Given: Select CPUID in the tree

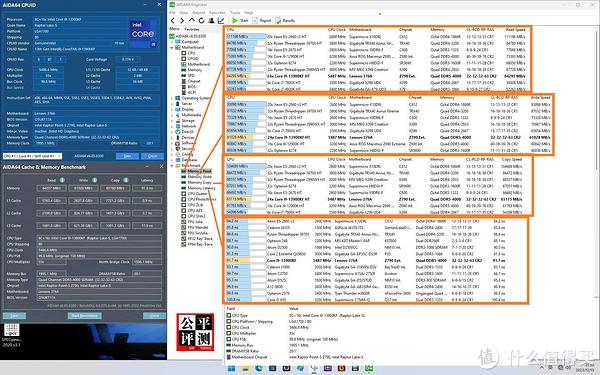Looking at the screenshot, I should 190,59.
